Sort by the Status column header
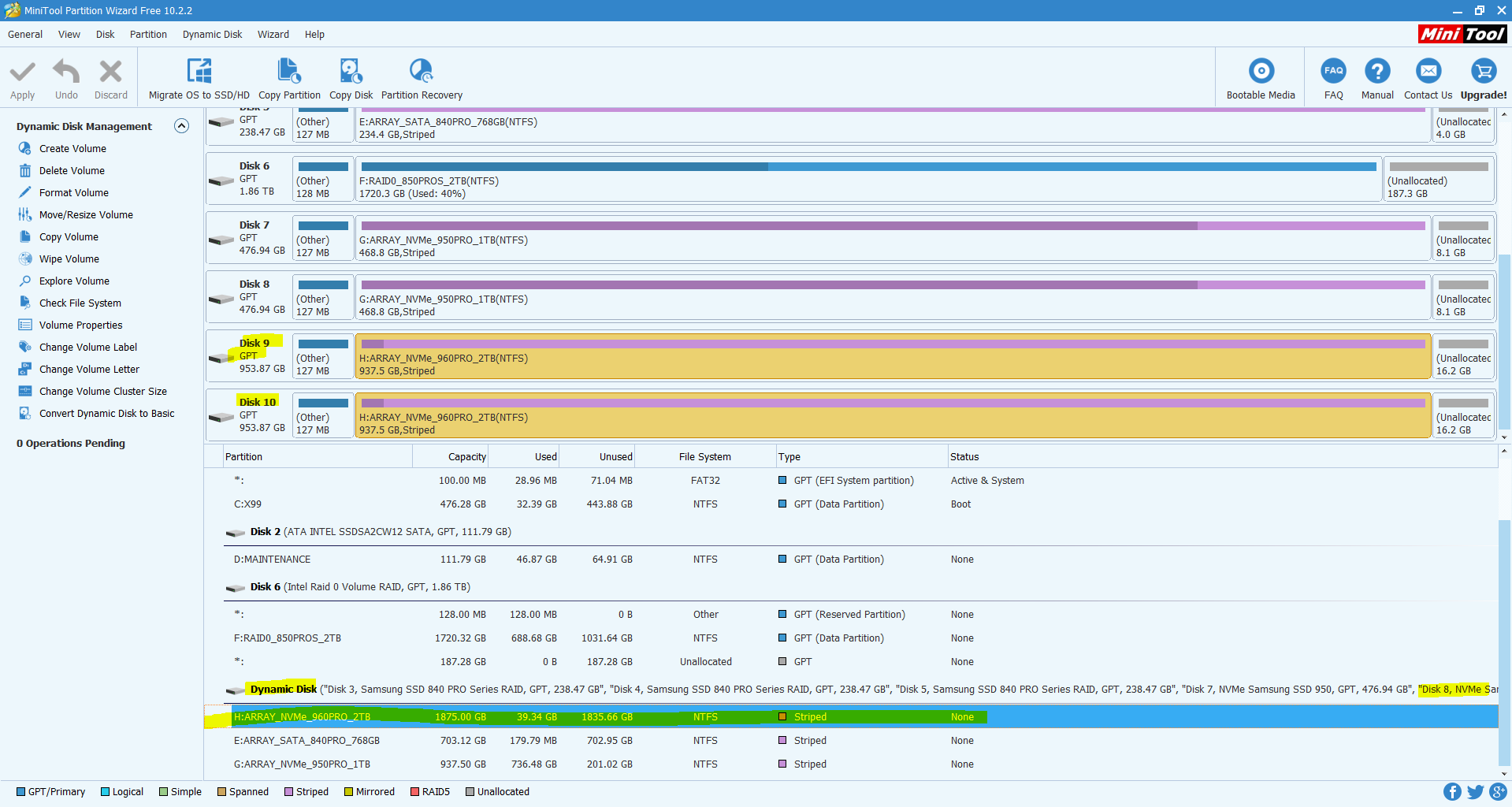The height and width of the screenshot is (807, 1512). point(1223,456)
